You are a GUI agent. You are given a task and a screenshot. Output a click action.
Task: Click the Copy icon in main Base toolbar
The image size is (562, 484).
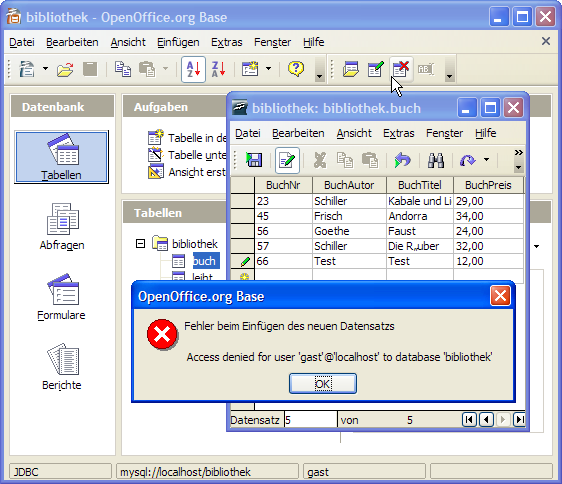coord(123,69)
